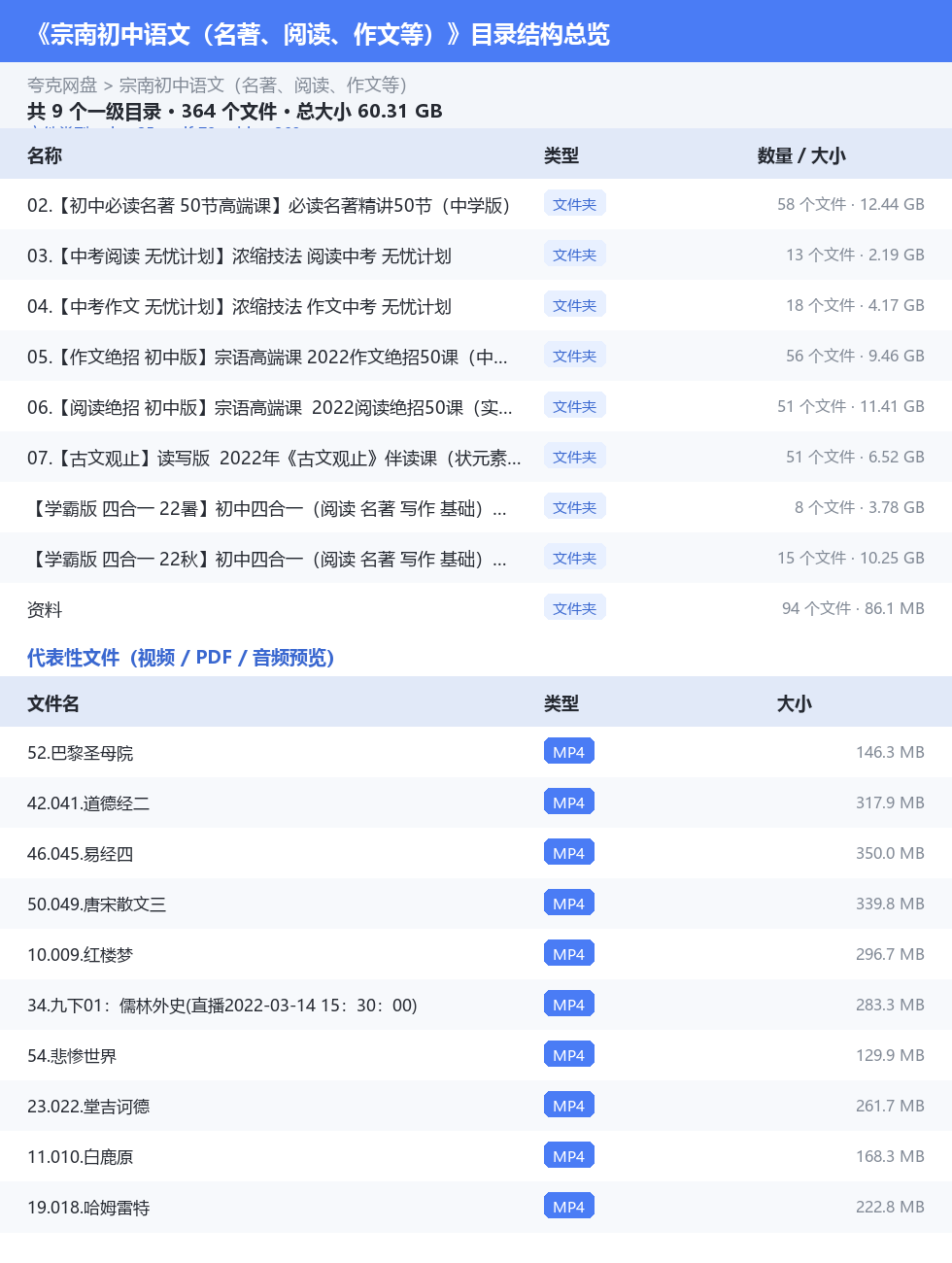Click file 42.041.道德经二

coord(88,803)
